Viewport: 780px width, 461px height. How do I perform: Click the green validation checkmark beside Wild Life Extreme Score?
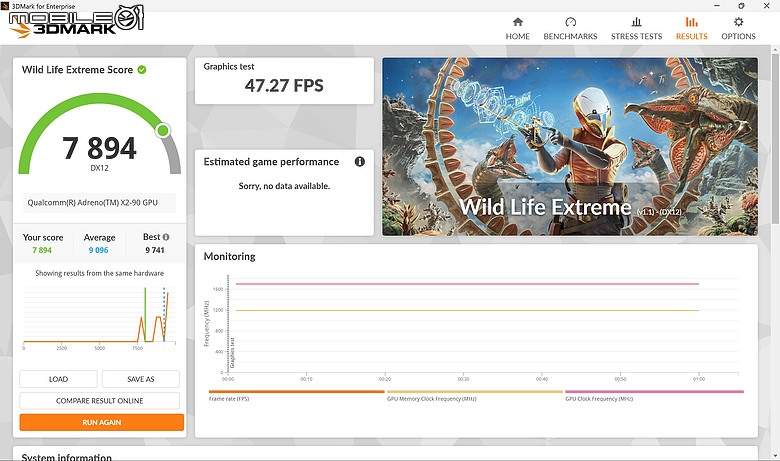tap(142, 70)
